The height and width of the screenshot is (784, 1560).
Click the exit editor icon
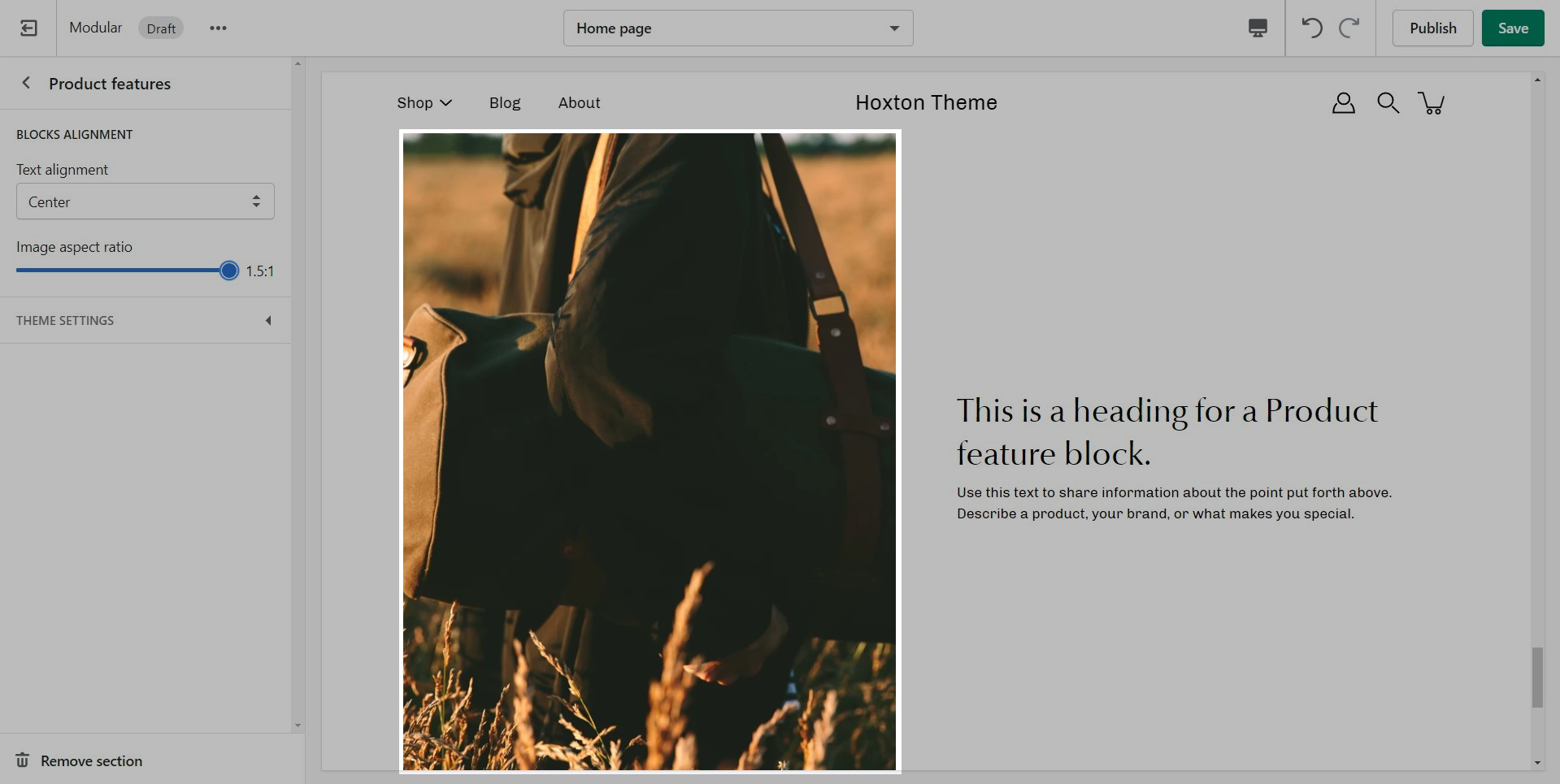[x=28, y=28]
